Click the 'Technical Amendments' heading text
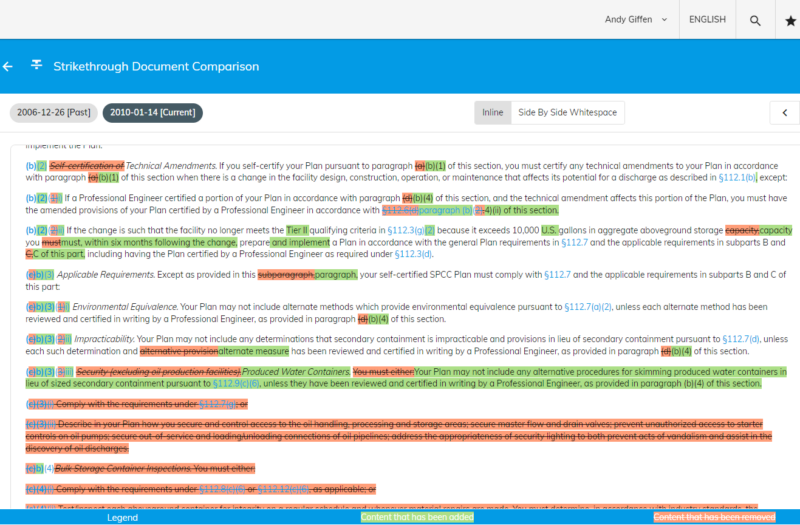800x525 pixels. coord(171,166)
